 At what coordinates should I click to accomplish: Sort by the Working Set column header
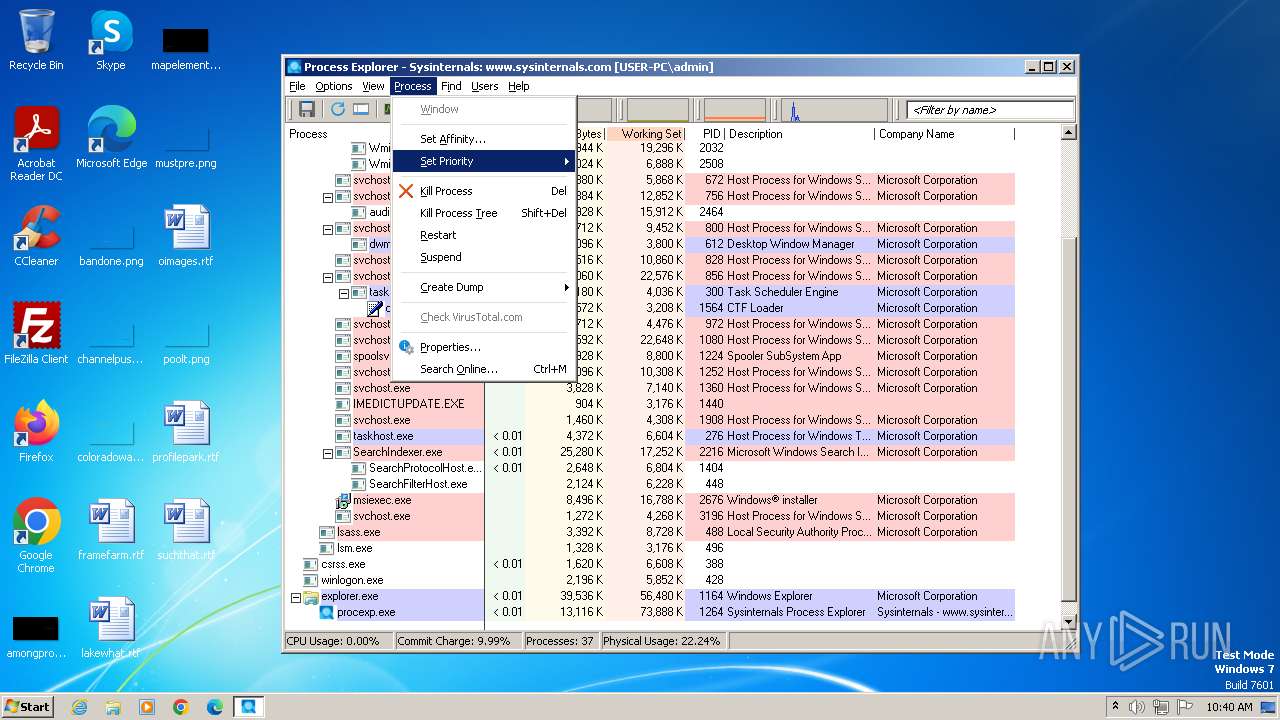(645, 134)
